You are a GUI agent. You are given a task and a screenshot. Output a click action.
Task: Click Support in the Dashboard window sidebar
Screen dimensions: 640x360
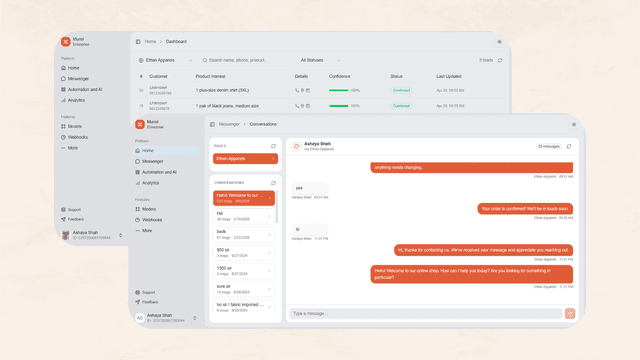click(x=71, y=209)
